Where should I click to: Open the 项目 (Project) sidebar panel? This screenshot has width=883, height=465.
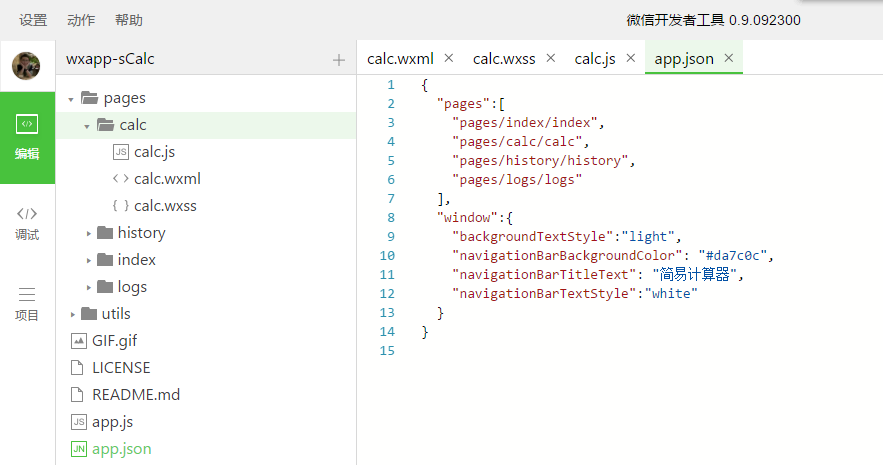tap(27, 303)
